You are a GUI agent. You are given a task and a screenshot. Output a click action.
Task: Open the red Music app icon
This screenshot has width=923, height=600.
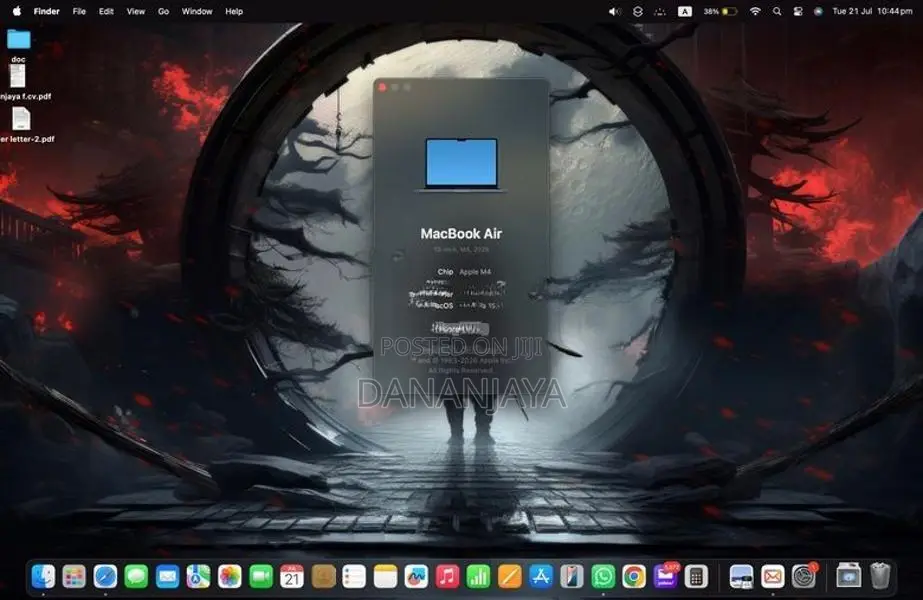(447, 576)
